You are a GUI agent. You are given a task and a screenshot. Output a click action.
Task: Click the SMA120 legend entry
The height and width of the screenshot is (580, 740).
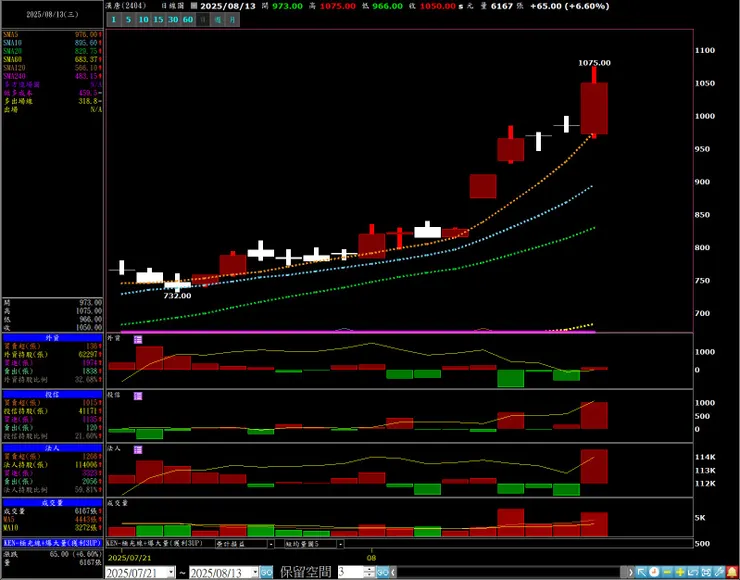point(52,67)
